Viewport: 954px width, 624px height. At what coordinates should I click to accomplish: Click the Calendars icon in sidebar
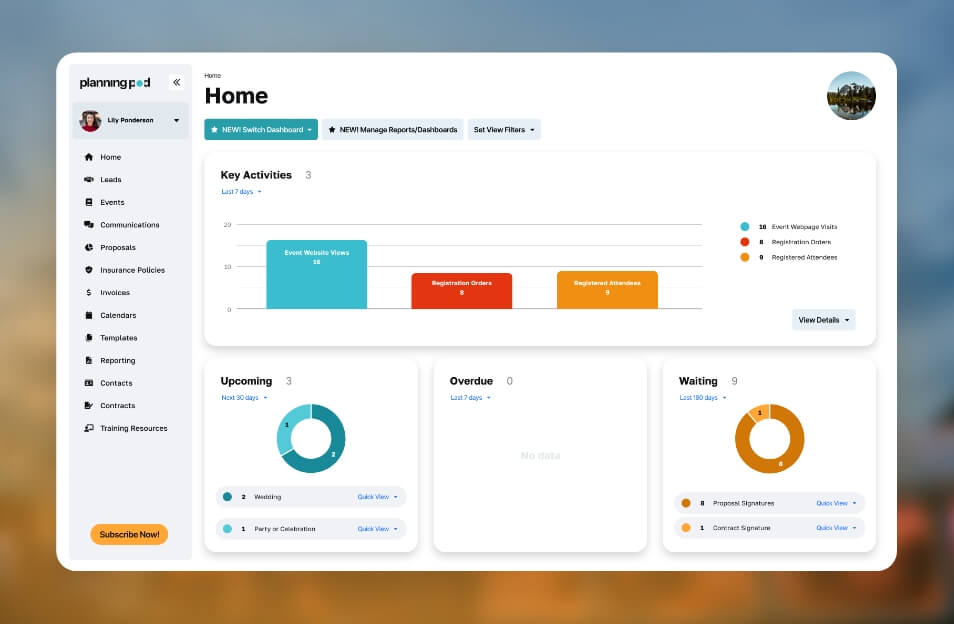tap(89, 315)
